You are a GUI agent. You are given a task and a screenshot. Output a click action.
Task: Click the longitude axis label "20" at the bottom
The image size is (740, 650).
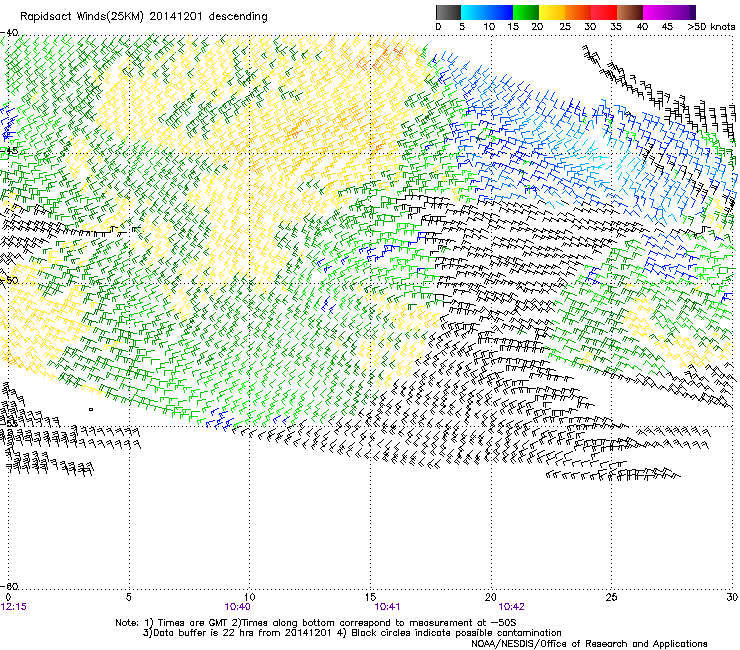[491, 597]
